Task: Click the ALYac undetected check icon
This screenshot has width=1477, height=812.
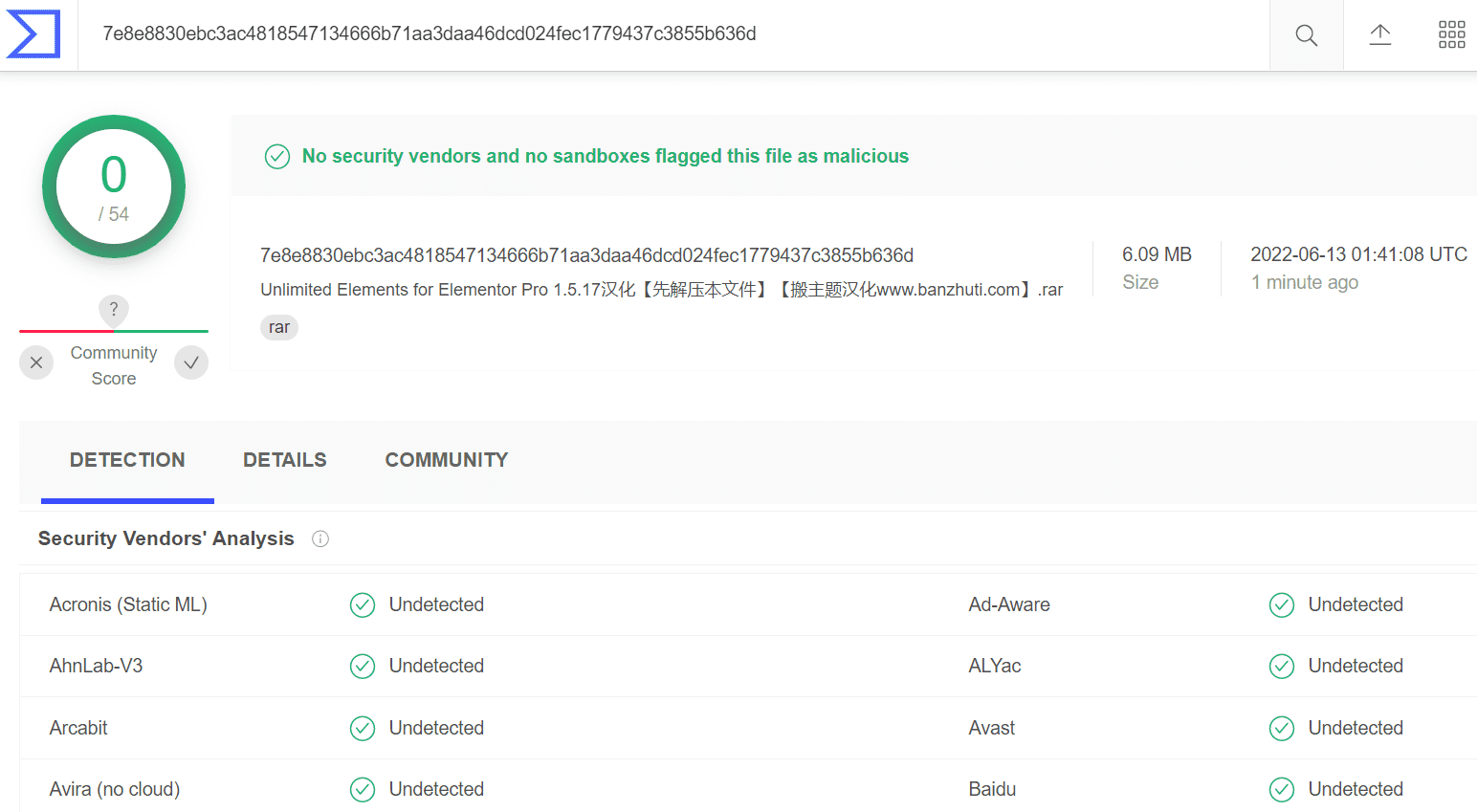Action: [x=1282, y=666]
